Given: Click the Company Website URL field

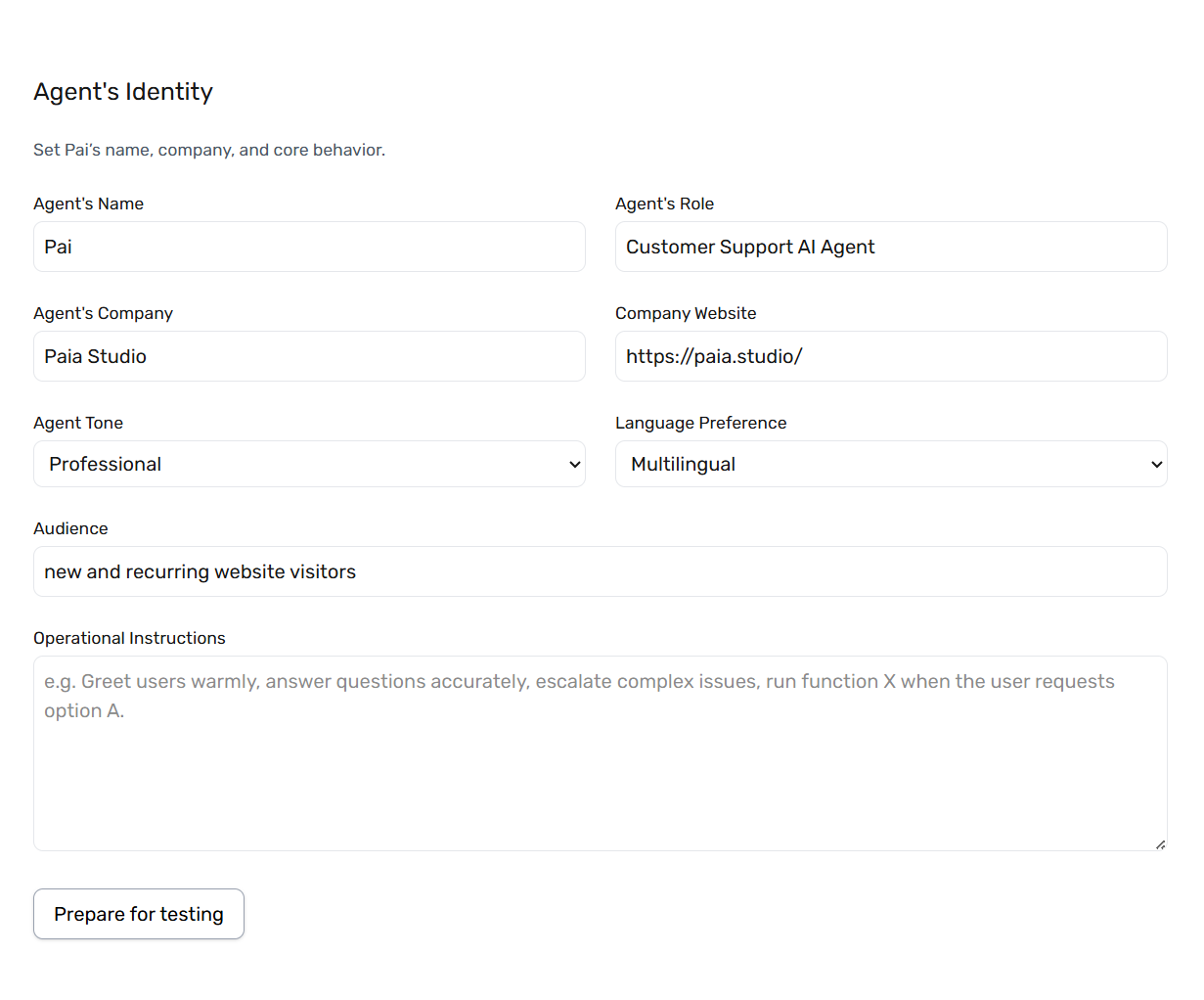Looking at the screenshot, I should (891, 356).
